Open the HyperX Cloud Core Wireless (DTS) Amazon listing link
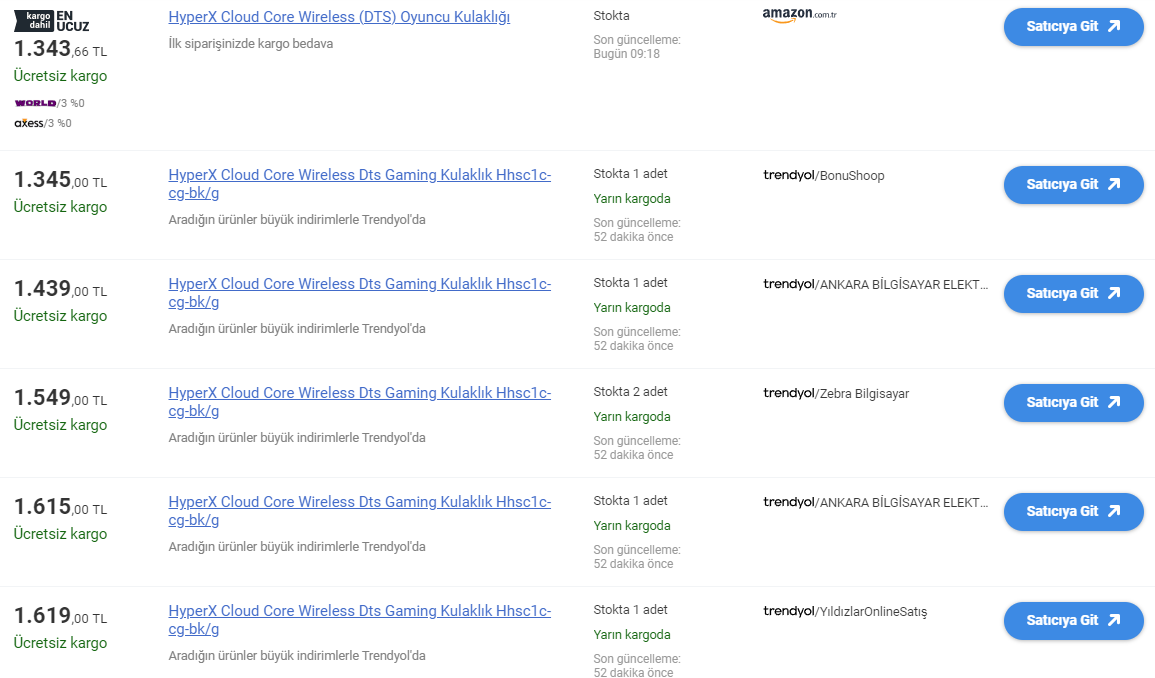 click(x=339, y=17)
